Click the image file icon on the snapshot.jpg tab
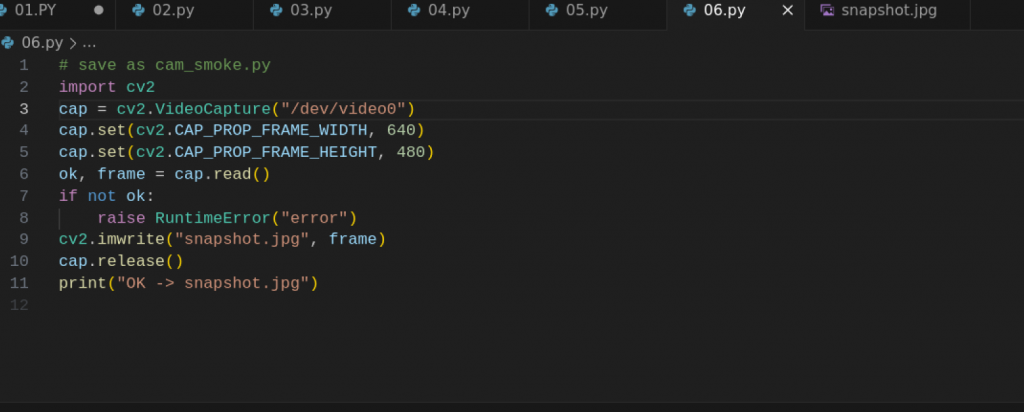The width and height of the screenshot is (1024, 412). point(827,10)
